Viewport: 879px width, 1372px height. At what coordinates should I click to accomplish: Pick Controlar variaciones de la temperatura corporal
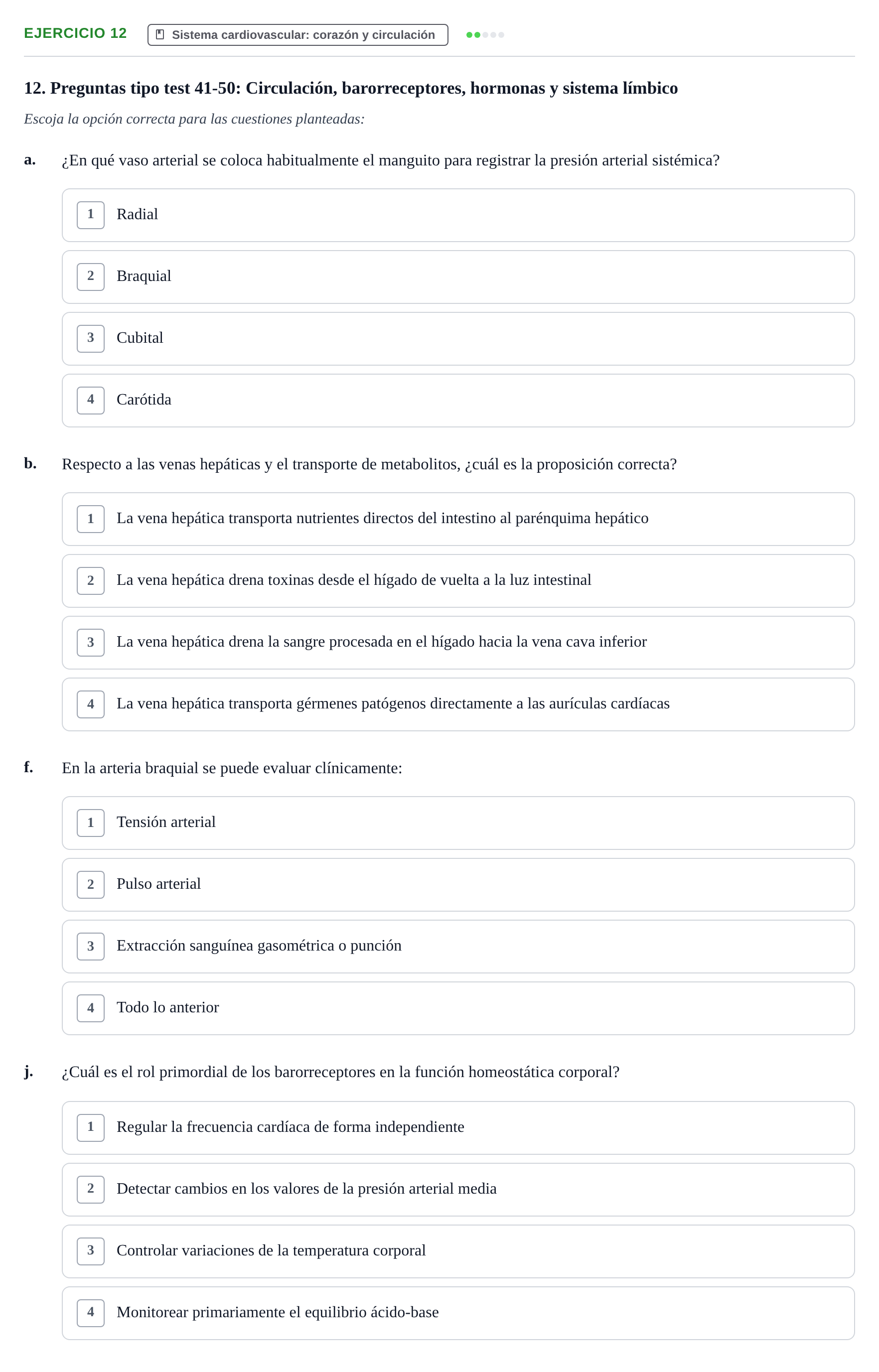(x=458, y=1251)
